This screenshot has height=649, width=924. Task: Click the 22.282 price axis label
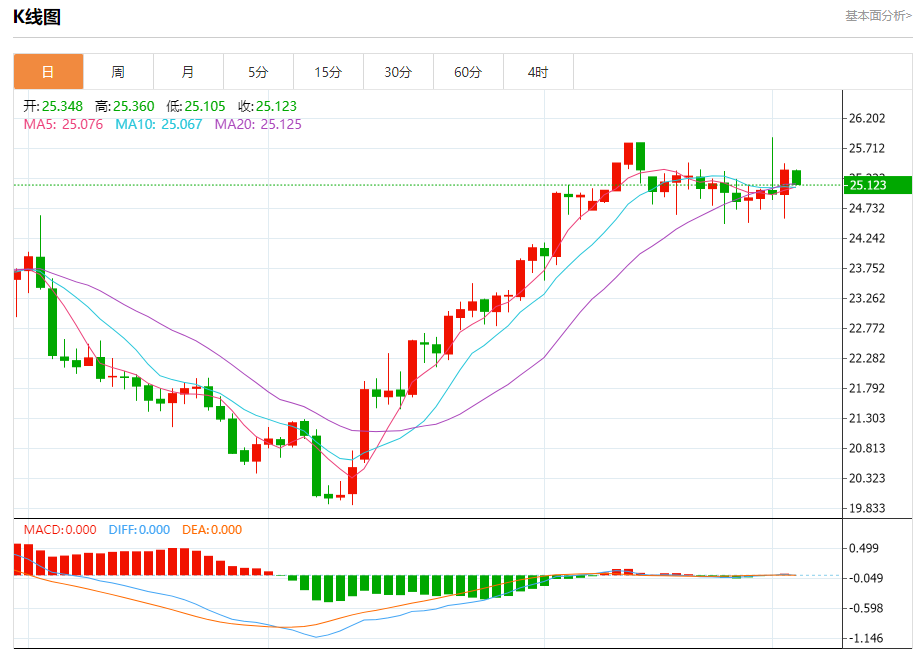coord(867,358)
